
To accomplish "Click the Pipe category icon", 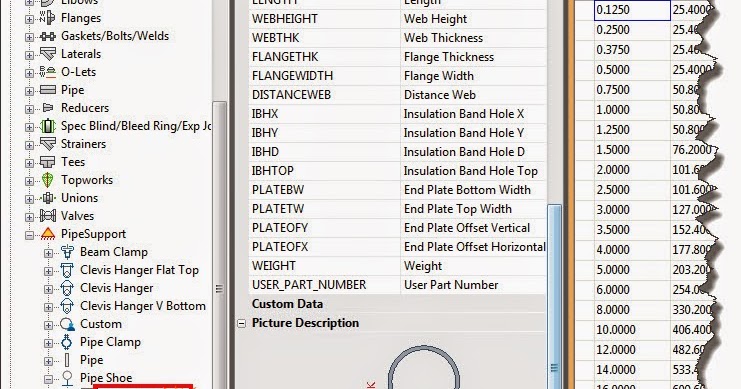I will pos(47,90).
